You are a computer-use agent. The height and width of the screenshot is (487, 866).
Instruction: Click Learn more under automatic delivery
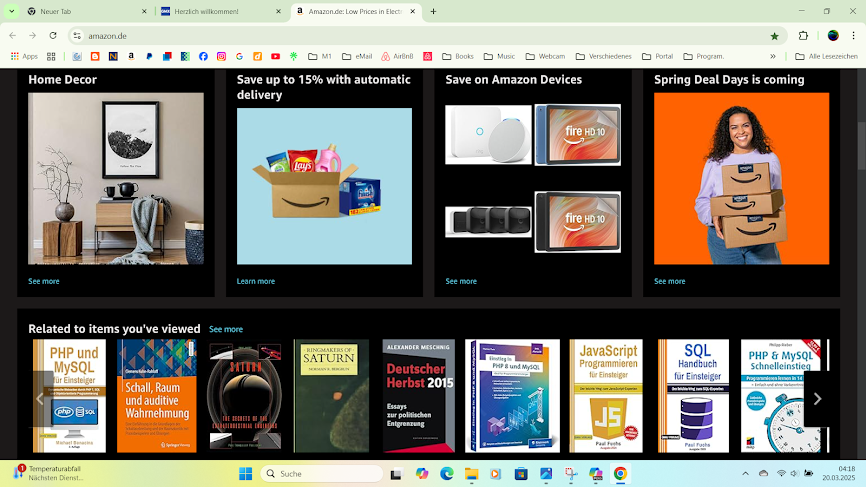[x=256, y=281]
